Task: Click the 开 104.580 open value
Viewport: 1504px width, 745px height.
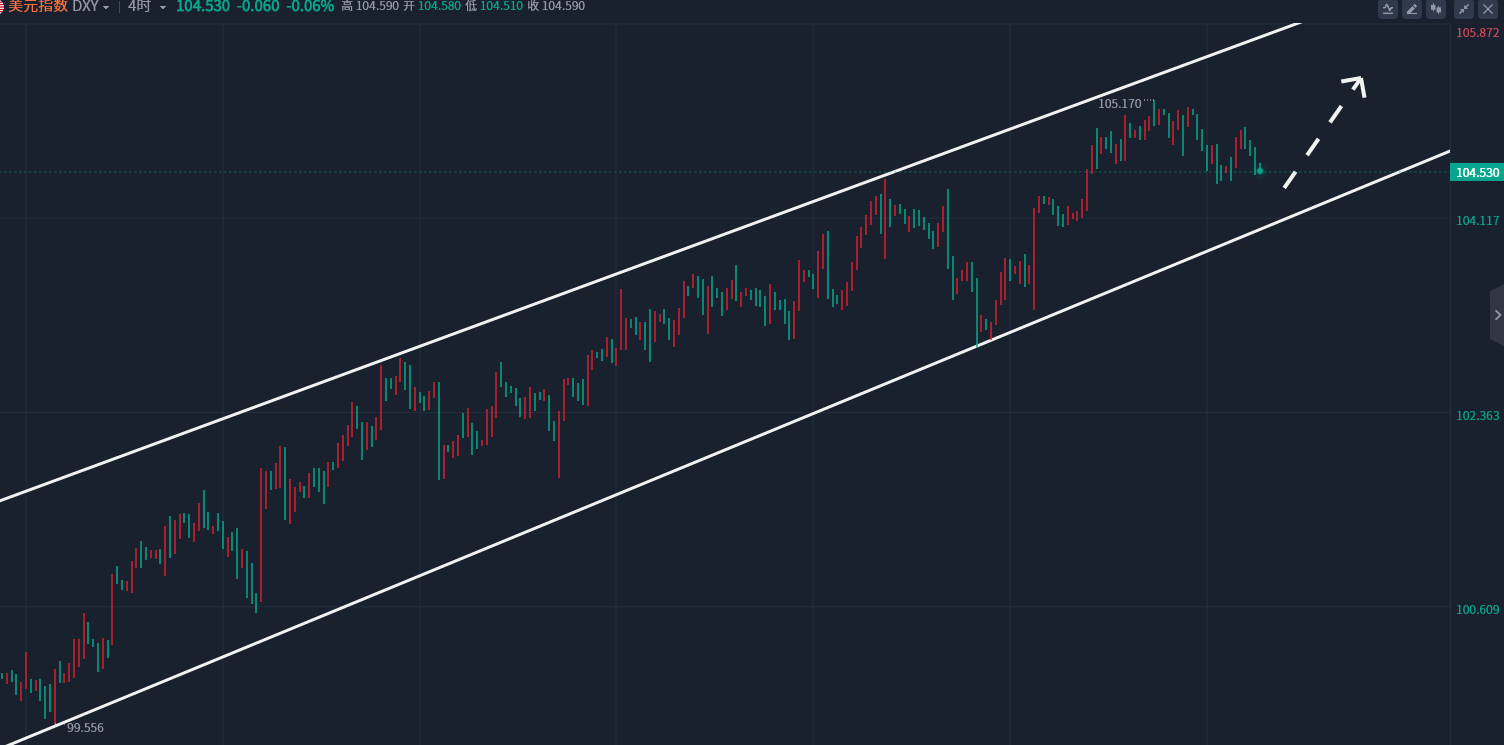Action: click(x=432, y=6)
